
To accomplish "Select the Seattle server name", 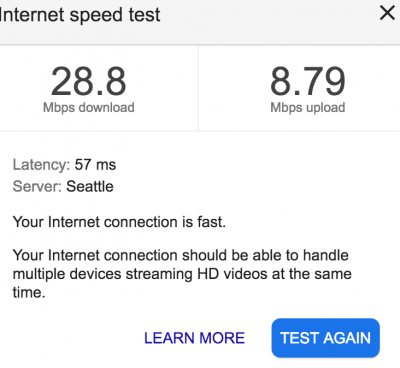I will (90, 186).
